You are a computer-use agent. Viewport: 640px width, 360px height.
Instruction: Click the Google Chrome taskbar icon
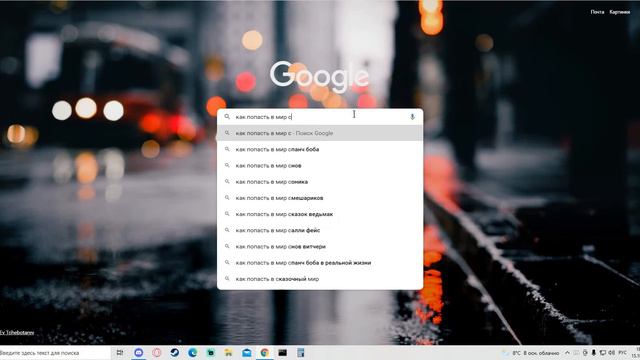point(264,353)
